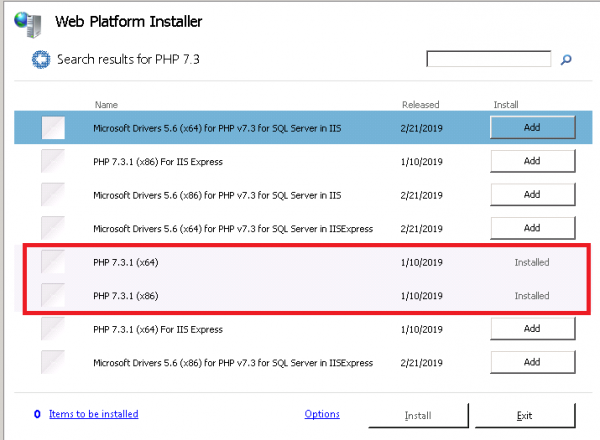Click the Web Platform Installer logo icon
Image resolution: width=600 pixels, height=440 pixels.
point(28,24)
